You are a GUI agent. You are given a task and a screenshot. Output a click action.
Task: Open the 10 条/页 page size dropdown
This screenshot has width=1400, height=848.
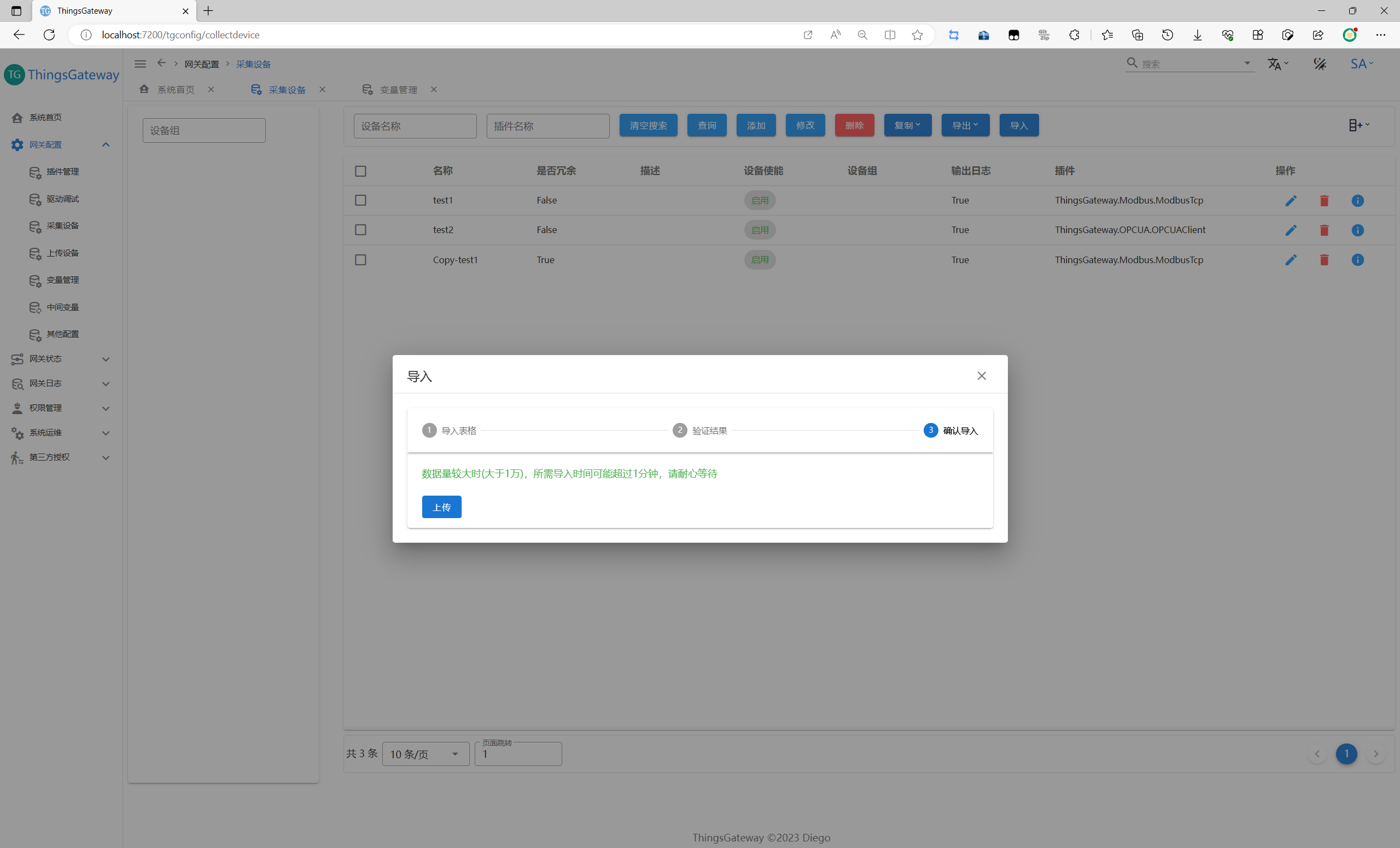pyautogui.click(x=425, y=754)
